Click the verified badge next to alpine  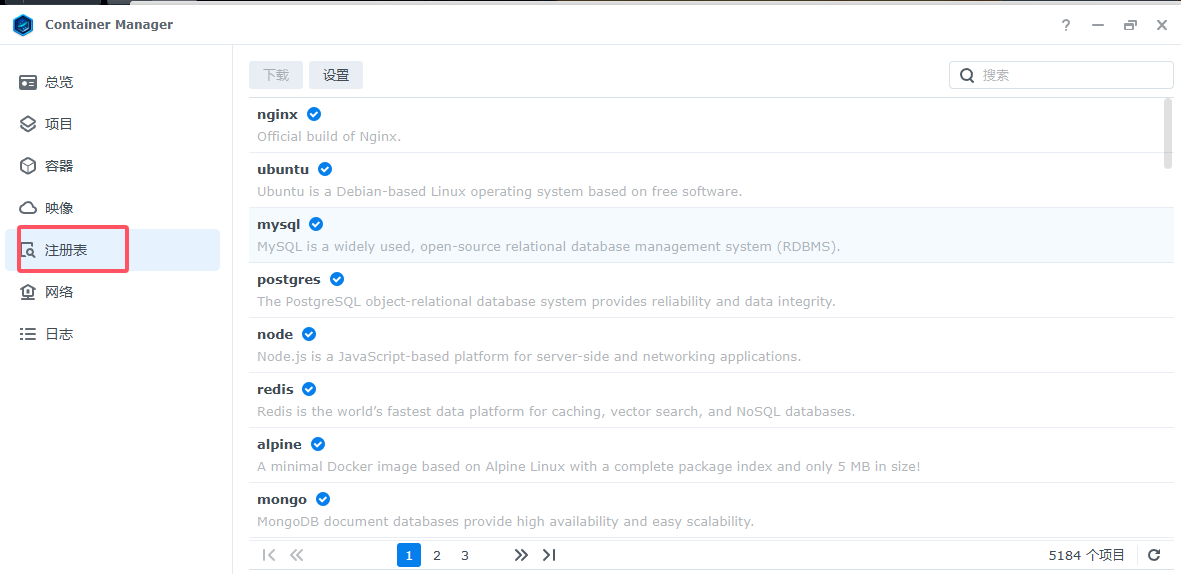(318, 444)
